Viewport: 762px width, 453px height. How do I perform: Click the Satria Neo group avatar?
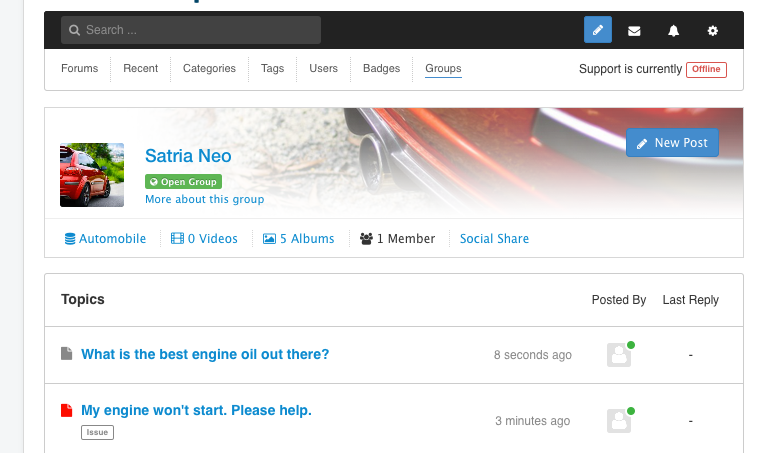pyautogui.click(x=92, y=175)
